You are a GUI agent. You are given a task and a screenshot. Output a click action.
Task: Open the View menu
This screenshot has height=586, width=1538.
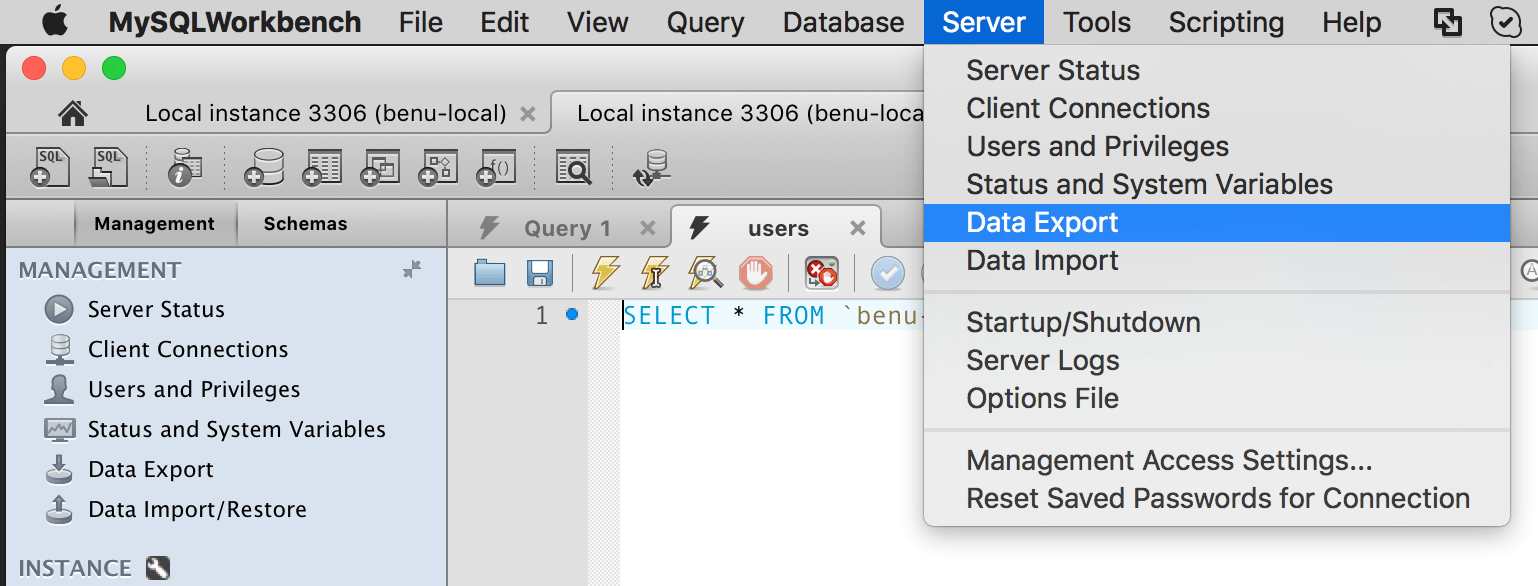598,22
